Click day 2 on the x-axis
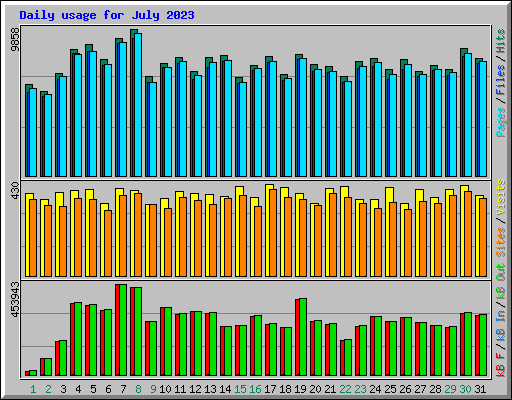Viewport: 512px width, 400px height. [48, 389]
